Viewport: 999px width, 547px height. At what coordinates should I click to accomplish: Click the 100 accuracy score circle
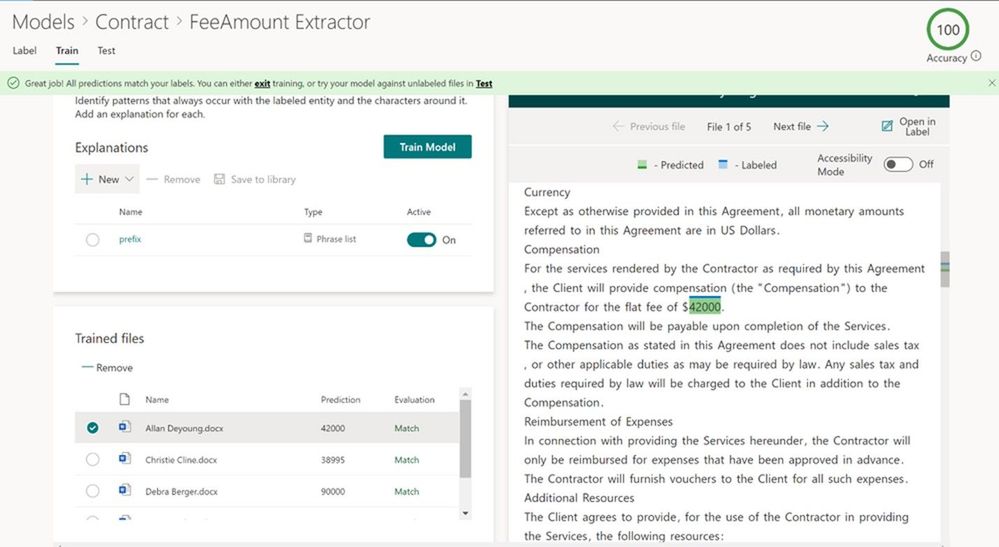947,29
